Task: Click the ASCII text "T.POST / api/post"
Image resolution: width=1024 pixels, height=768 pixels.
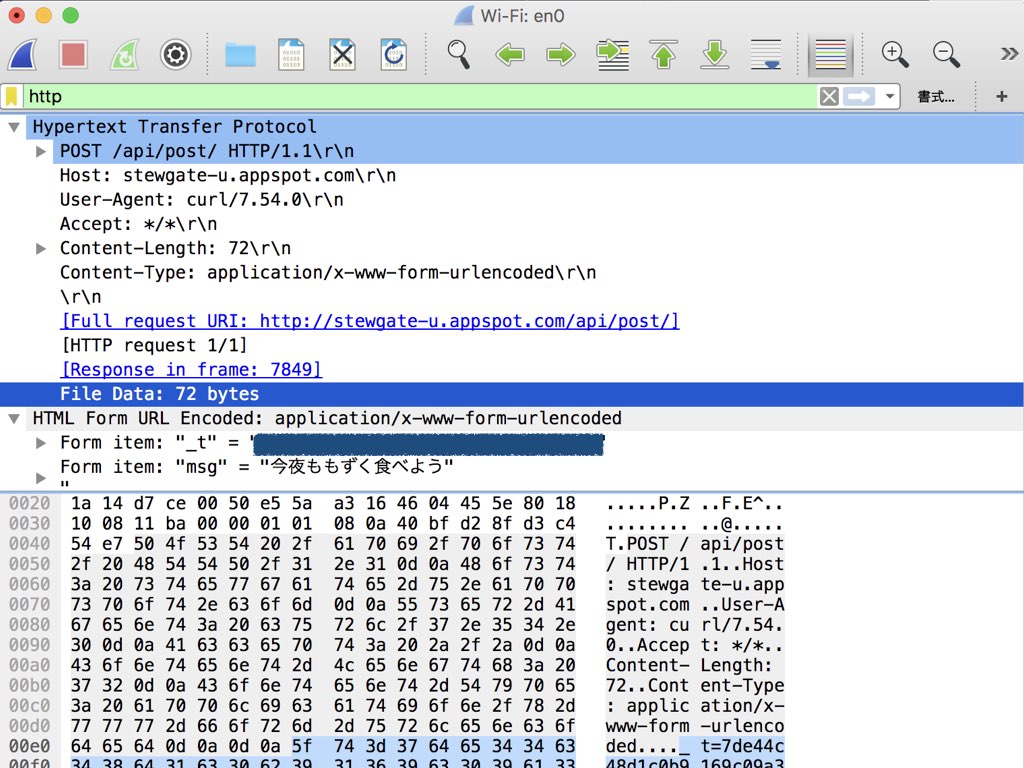Action: click(x=695, y=544)
